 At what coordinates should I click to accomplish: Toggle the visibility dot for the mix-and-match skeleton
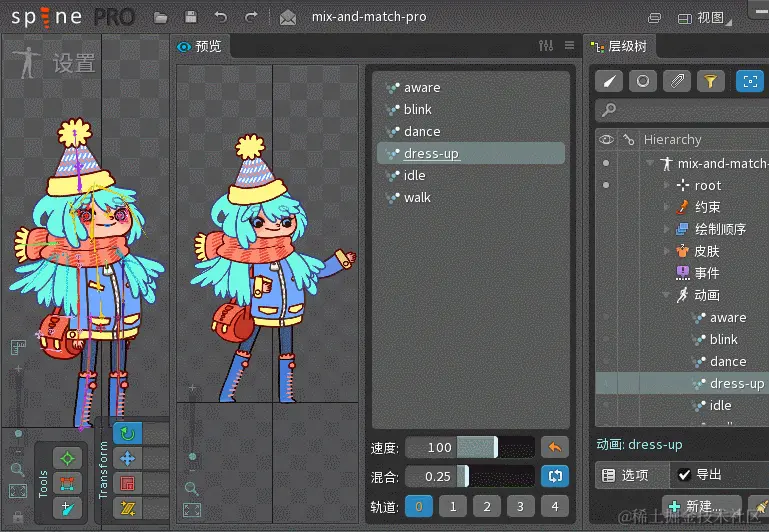click(606, 163)
